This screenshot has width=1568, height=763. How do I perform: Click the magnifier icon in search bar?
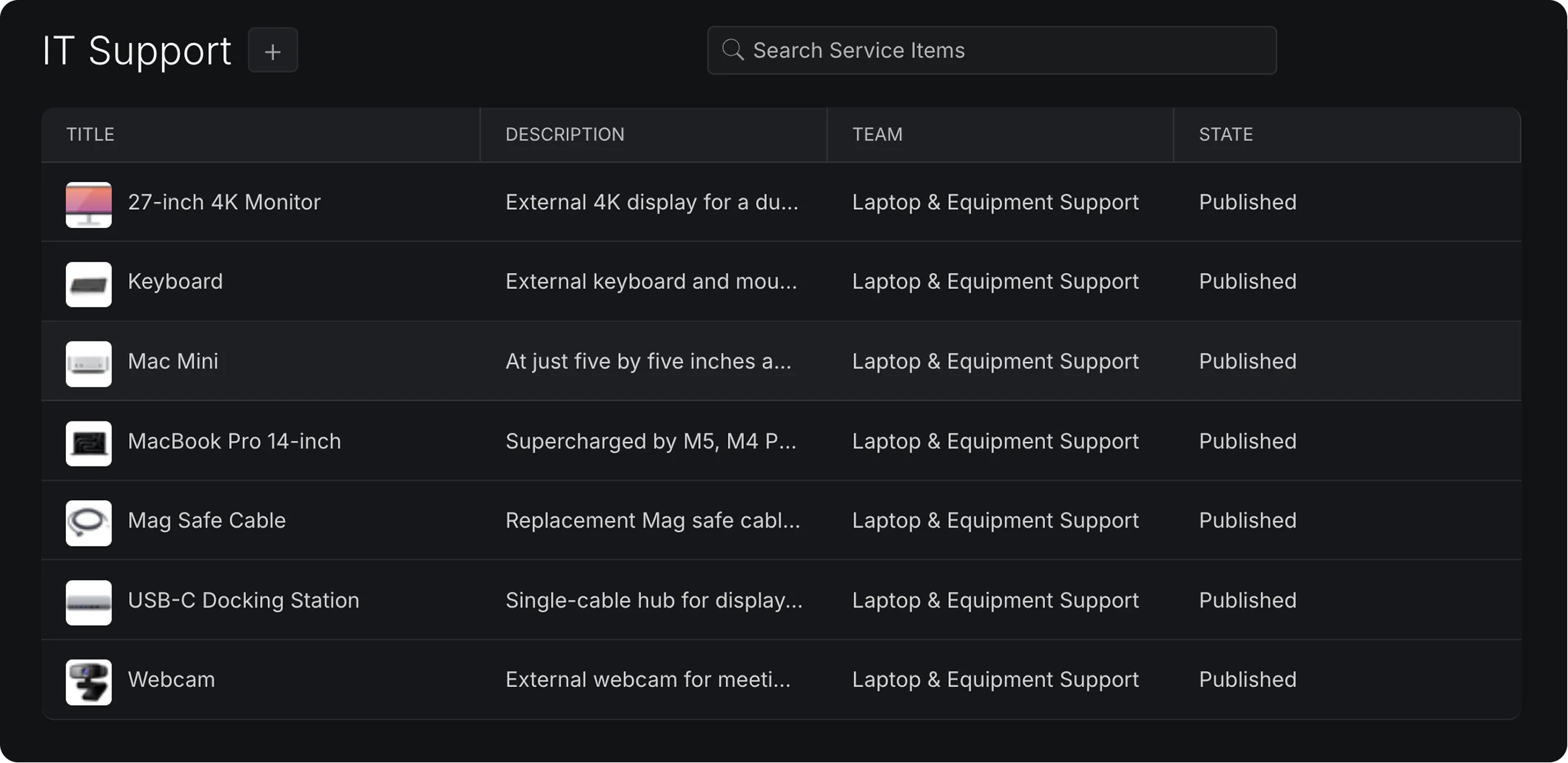click(x=733, y=50)
